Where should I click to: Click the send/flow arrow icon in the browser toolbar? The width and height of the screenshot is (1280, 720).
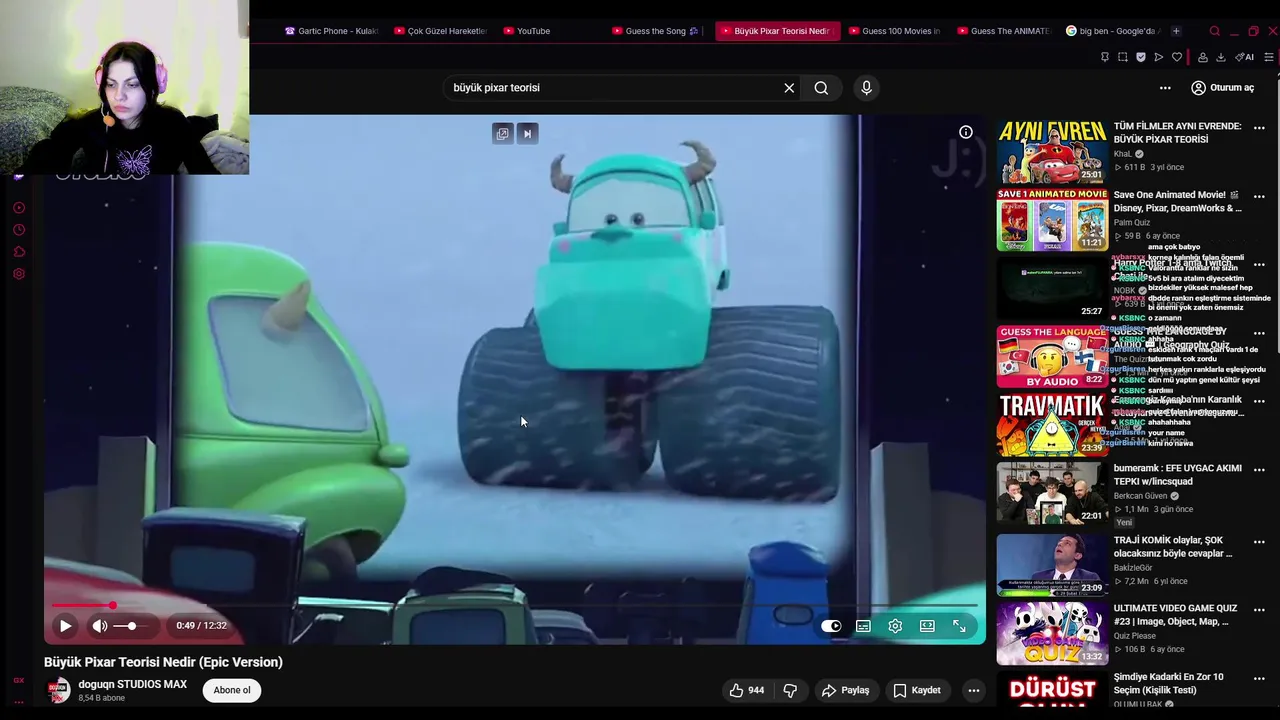pos(1158,57)
